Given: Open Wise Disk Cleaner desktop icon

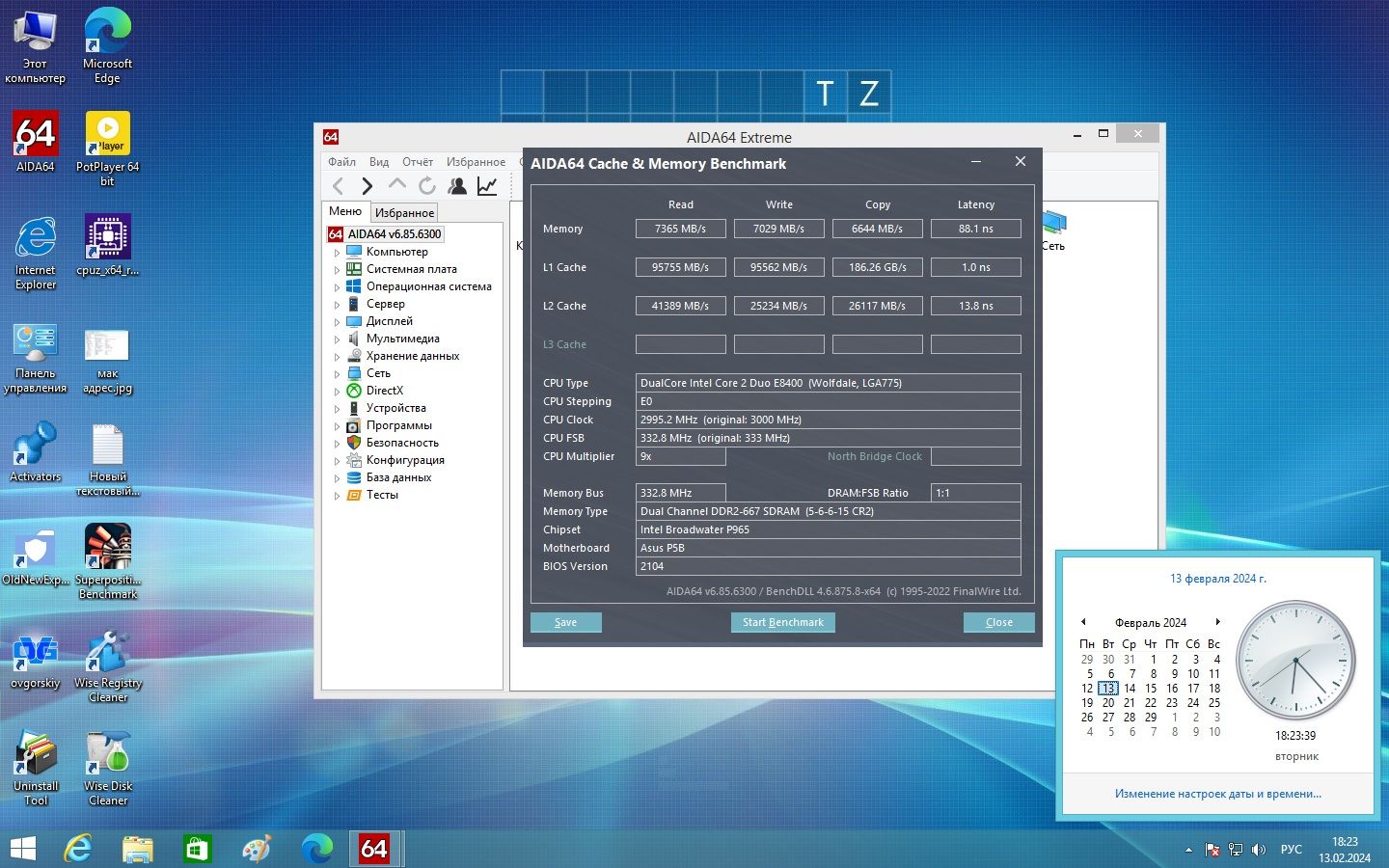Looking at the screenshot, I should (x=107, y=769).
